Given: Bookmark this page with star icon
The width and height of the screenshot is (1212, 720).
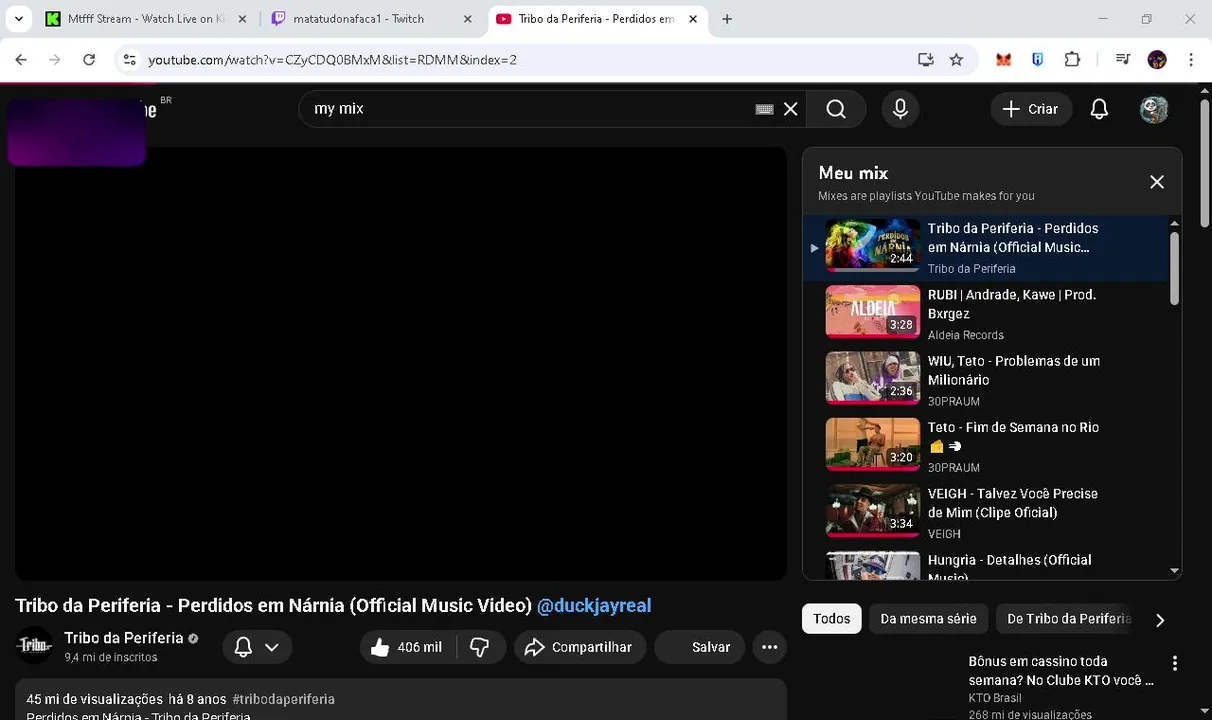Looking at the screenshot, I should 956,60.
